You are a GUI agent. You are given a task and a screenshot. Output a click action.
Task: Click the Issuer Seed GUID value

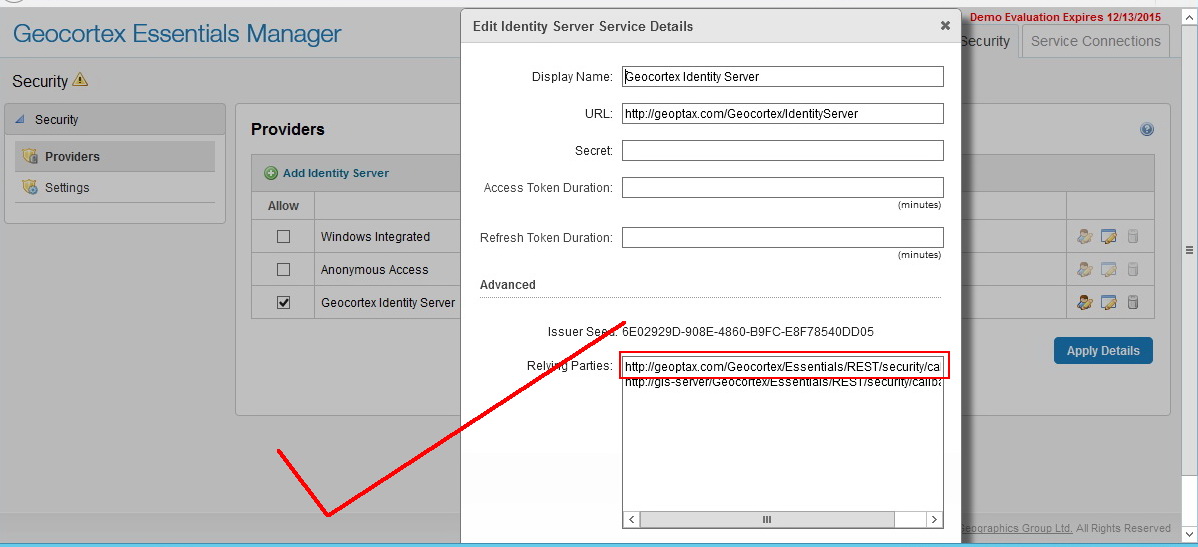pyautogui.click(x=747, y=332)
